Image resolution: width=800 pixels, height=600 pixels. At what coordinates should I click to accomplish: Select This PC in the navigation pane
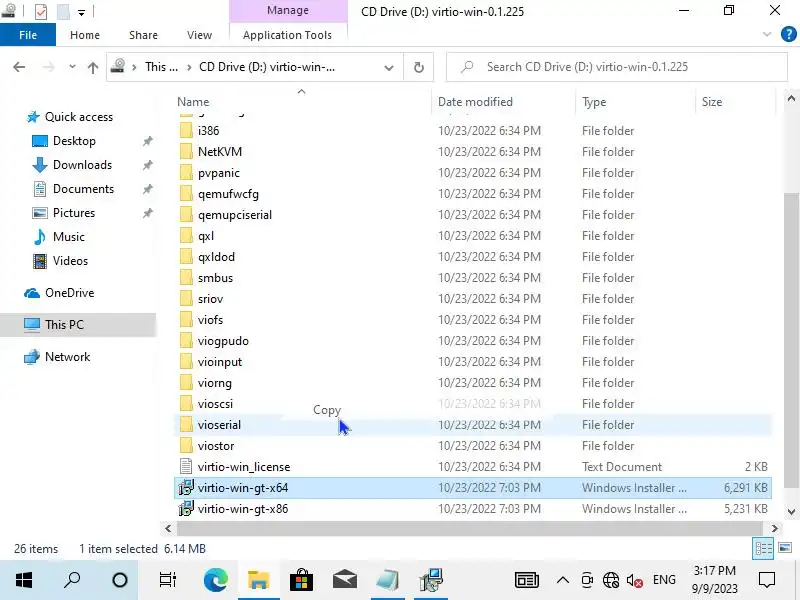coord(64,325)
